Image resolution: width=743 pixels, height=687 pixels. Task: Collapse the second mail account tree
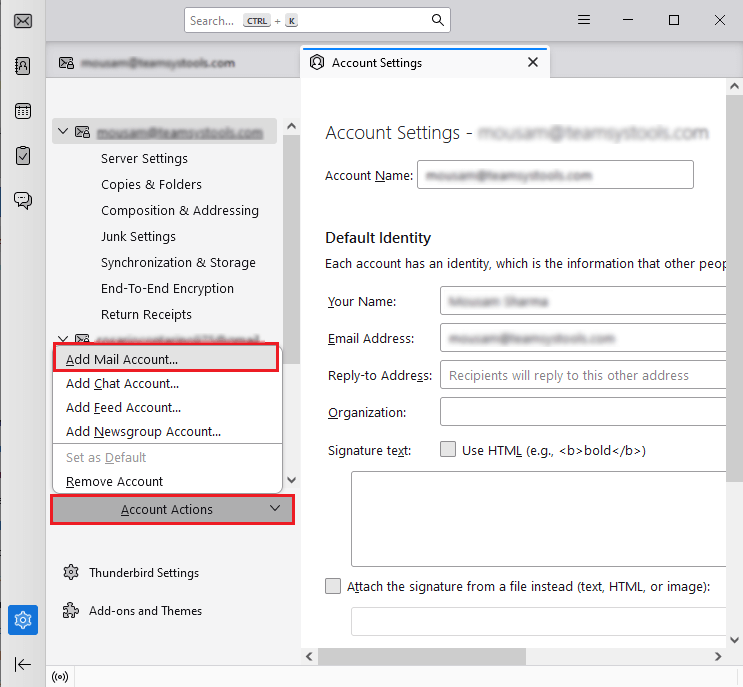[63, 338]
